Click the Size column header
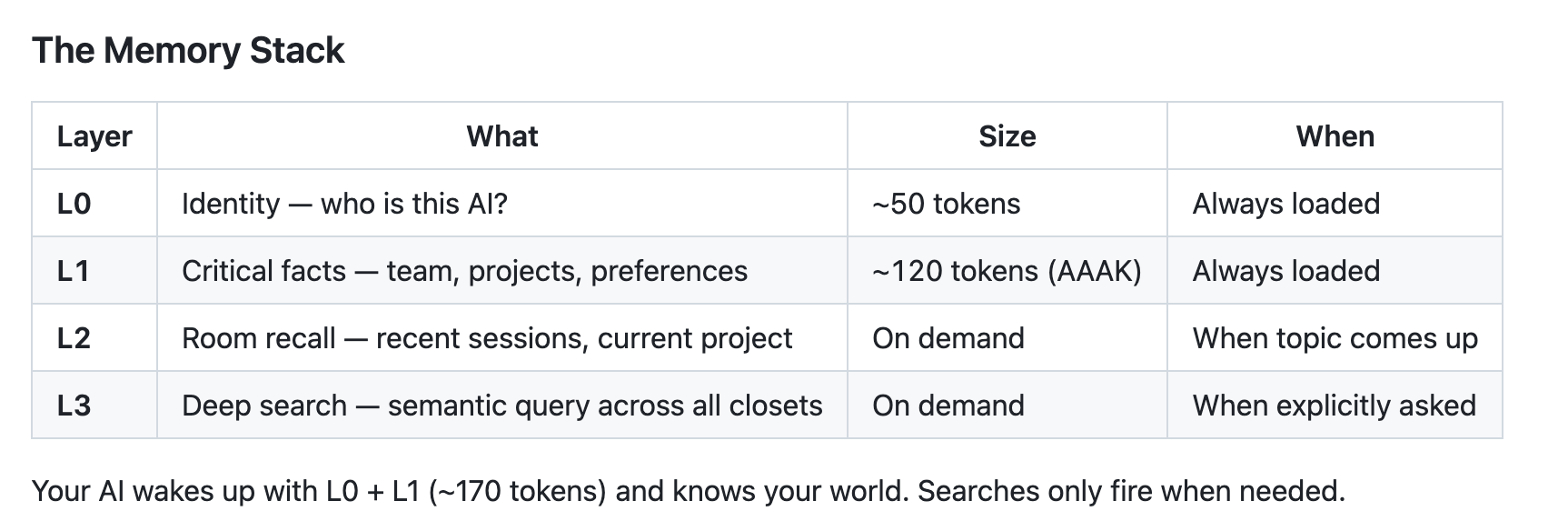The image size is (1568, 531). 1007,136
